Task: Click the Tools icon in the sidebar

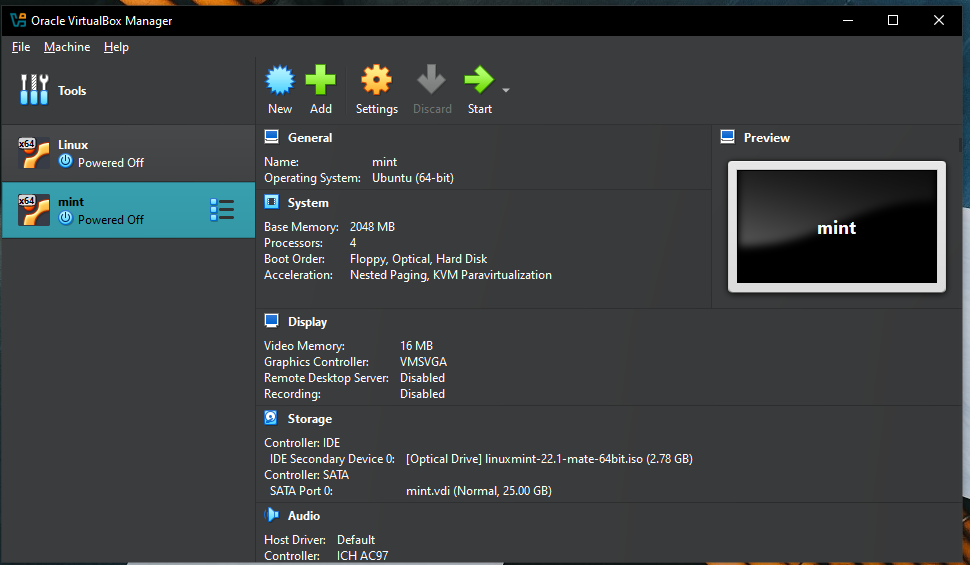Action: (x=34, y=90)
